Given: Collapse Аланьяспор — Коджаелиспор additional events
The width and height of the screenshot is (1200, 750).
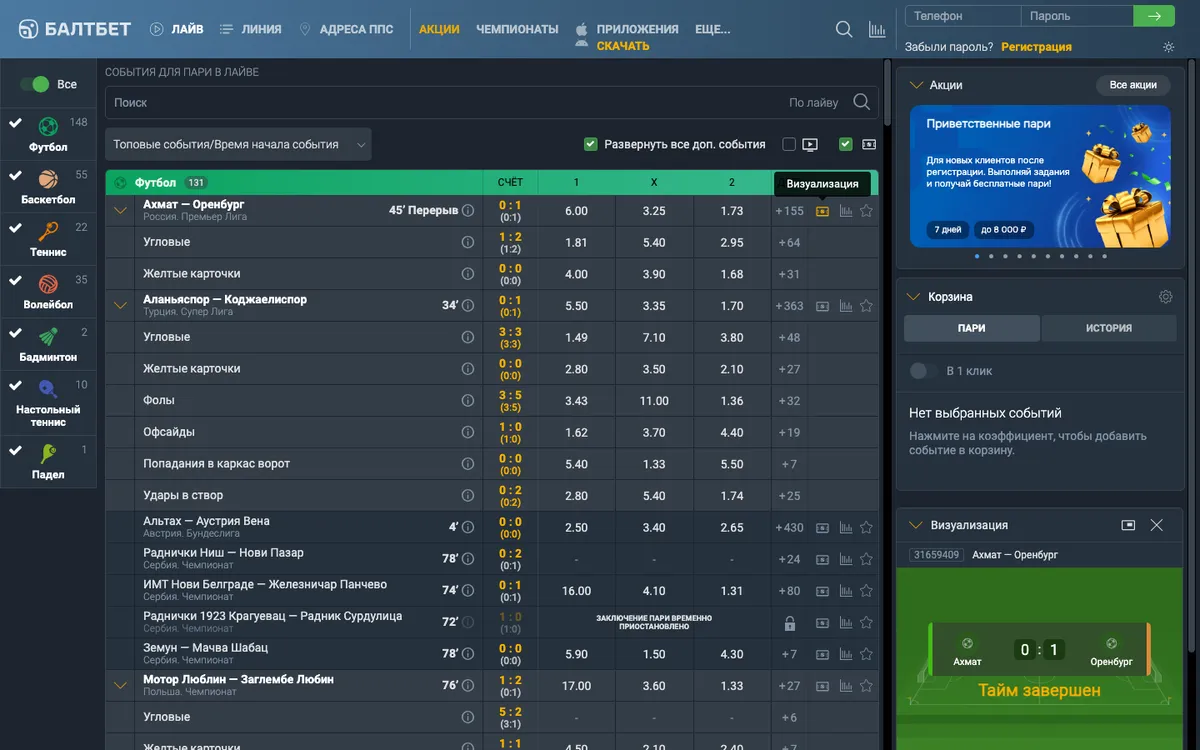Looking at the screenshot, I should tap(121, 306).
